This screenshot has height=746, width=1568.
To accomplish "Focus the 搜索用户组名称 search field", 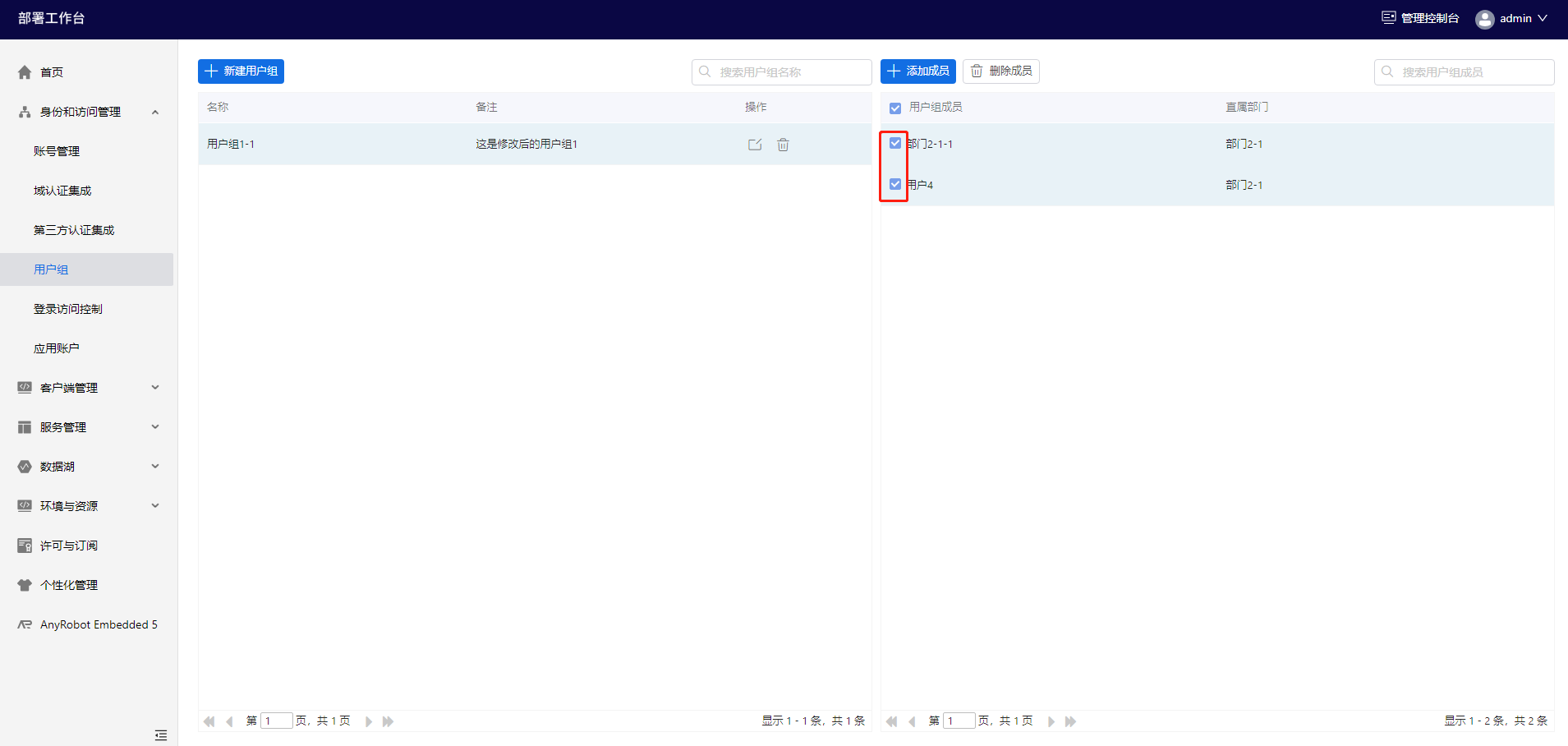I will tap(782, 71).
